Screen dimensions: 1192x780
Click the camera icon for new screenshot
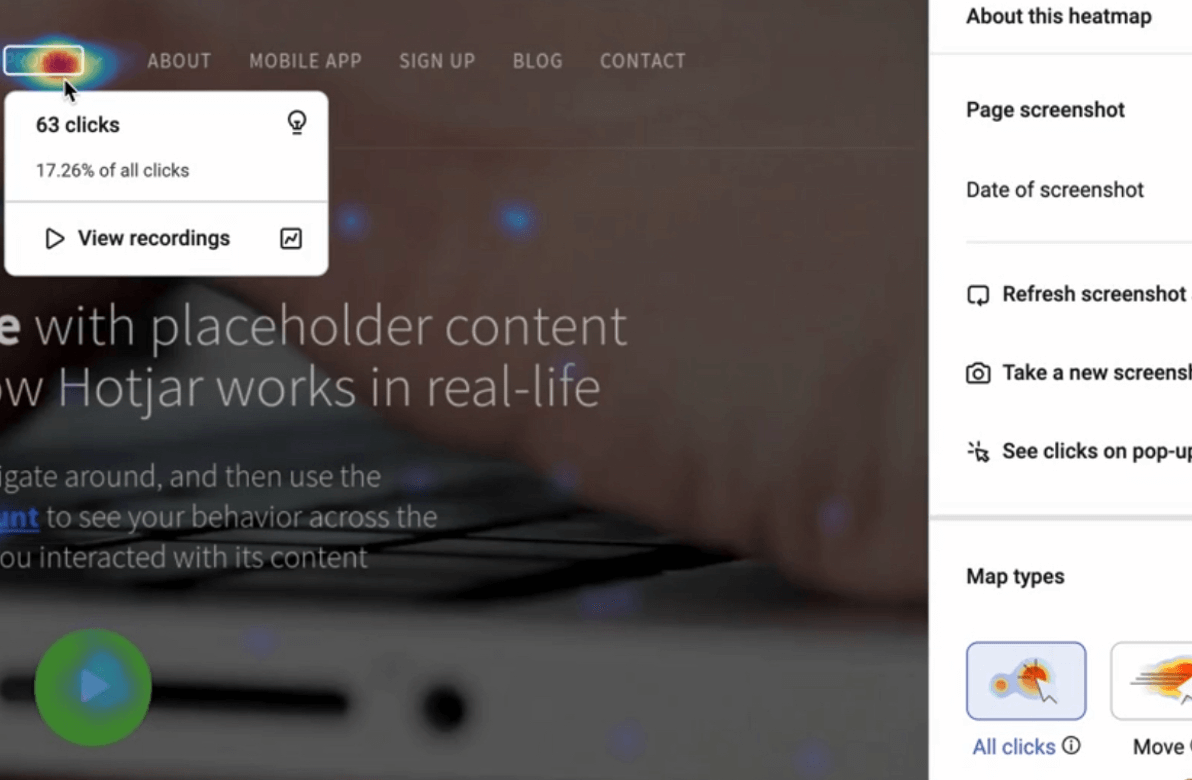[978, 373]
